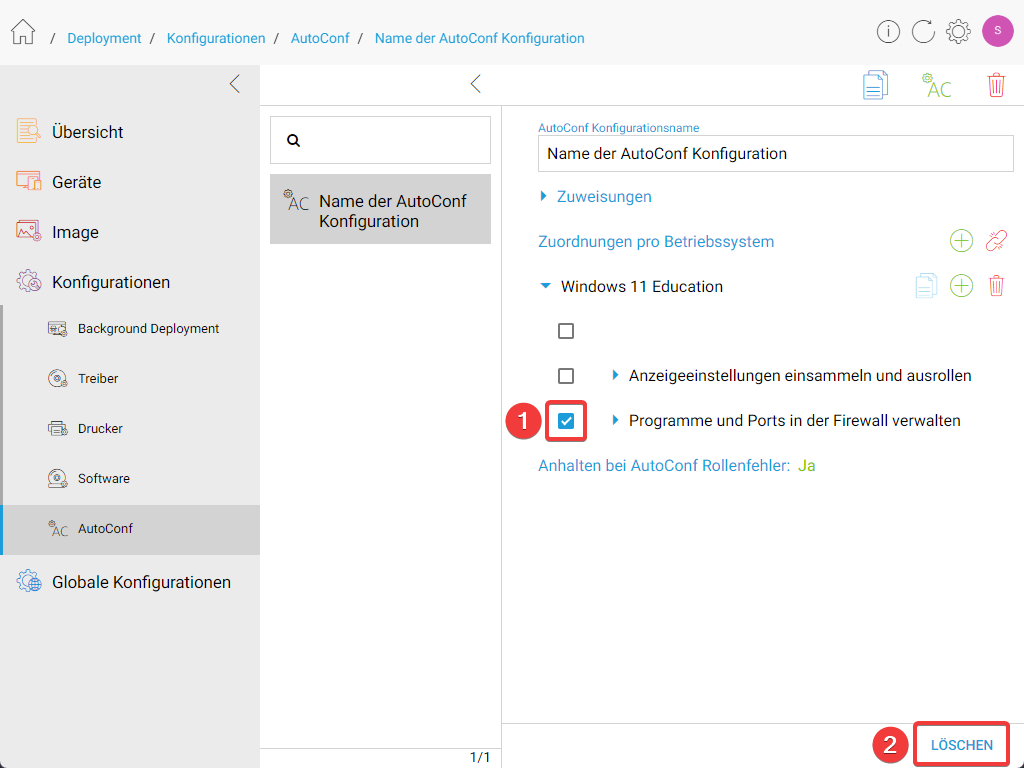
Task: Click the Globale Konfigurationen globe icon
Action: [28, 581]
